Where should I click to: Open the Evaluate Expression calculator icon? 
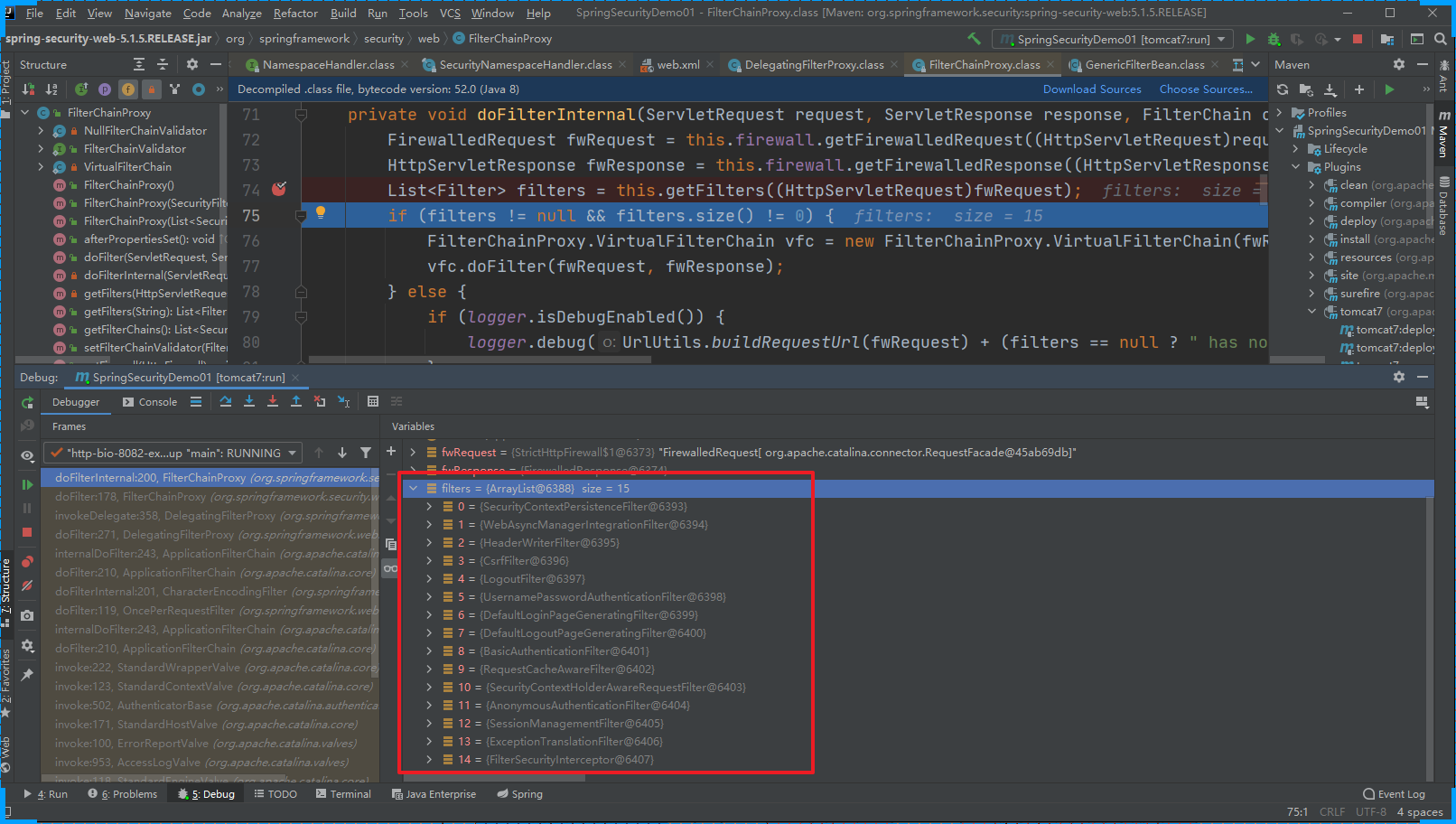click(373, 402)
